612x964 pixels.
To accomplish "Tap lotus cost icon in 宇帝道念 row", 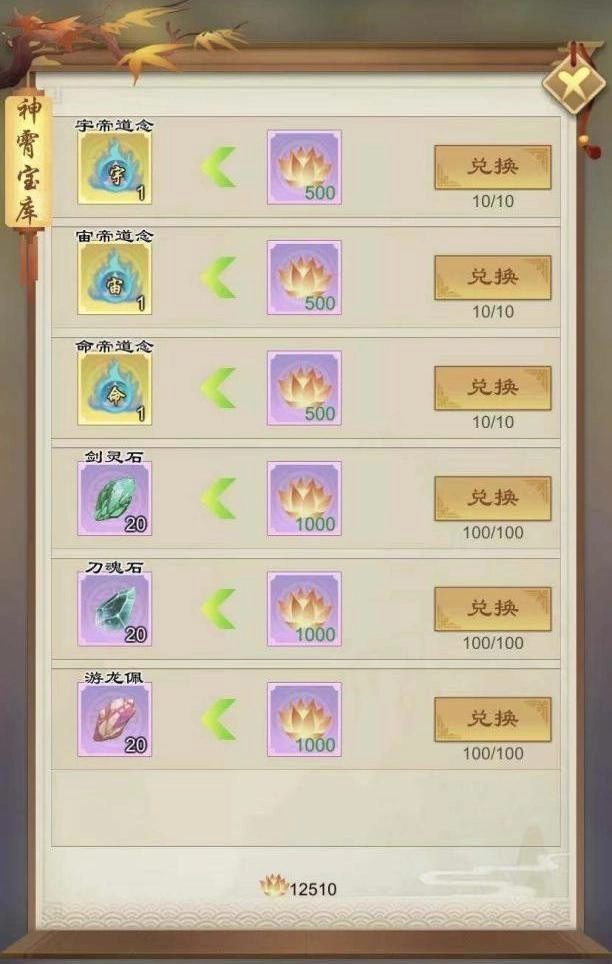I will [x=304, y=167].
